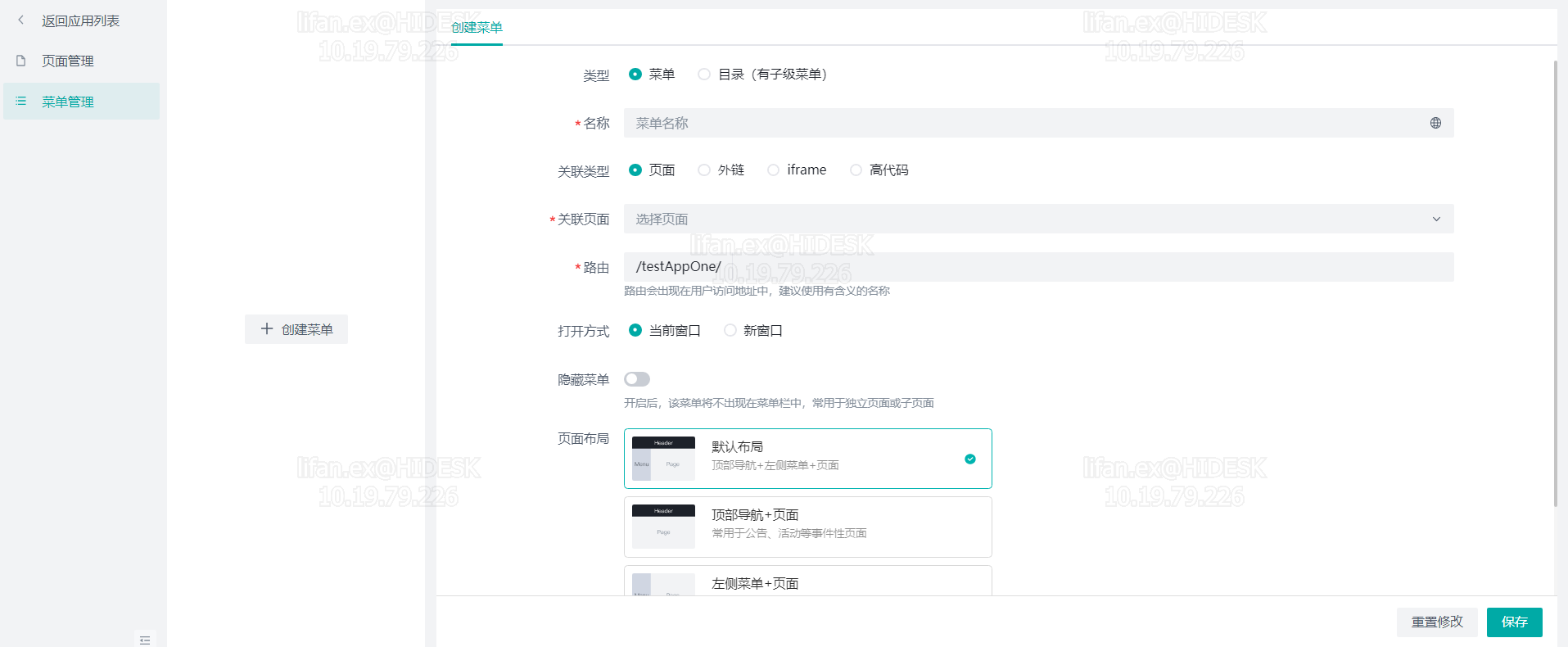Select the 顶部导航+页面 layout card

click(x=808, y=527)
